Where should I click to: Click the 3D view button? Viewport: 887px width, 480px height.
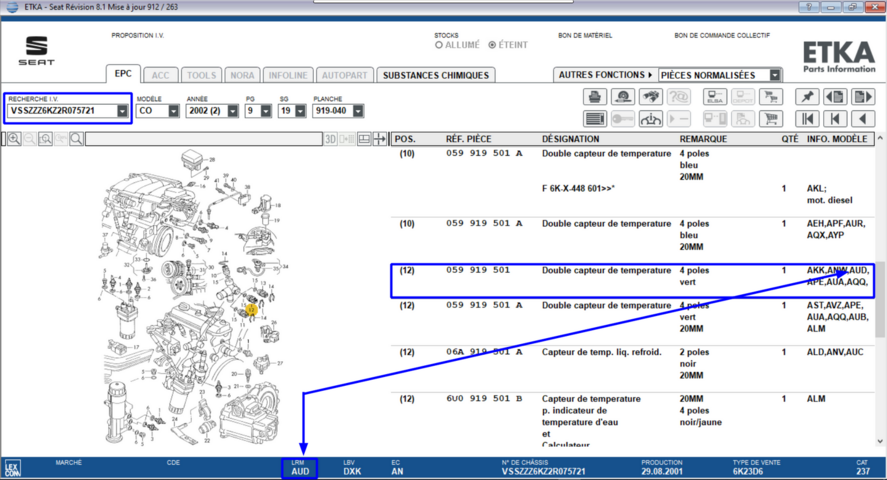coord(330,139)
